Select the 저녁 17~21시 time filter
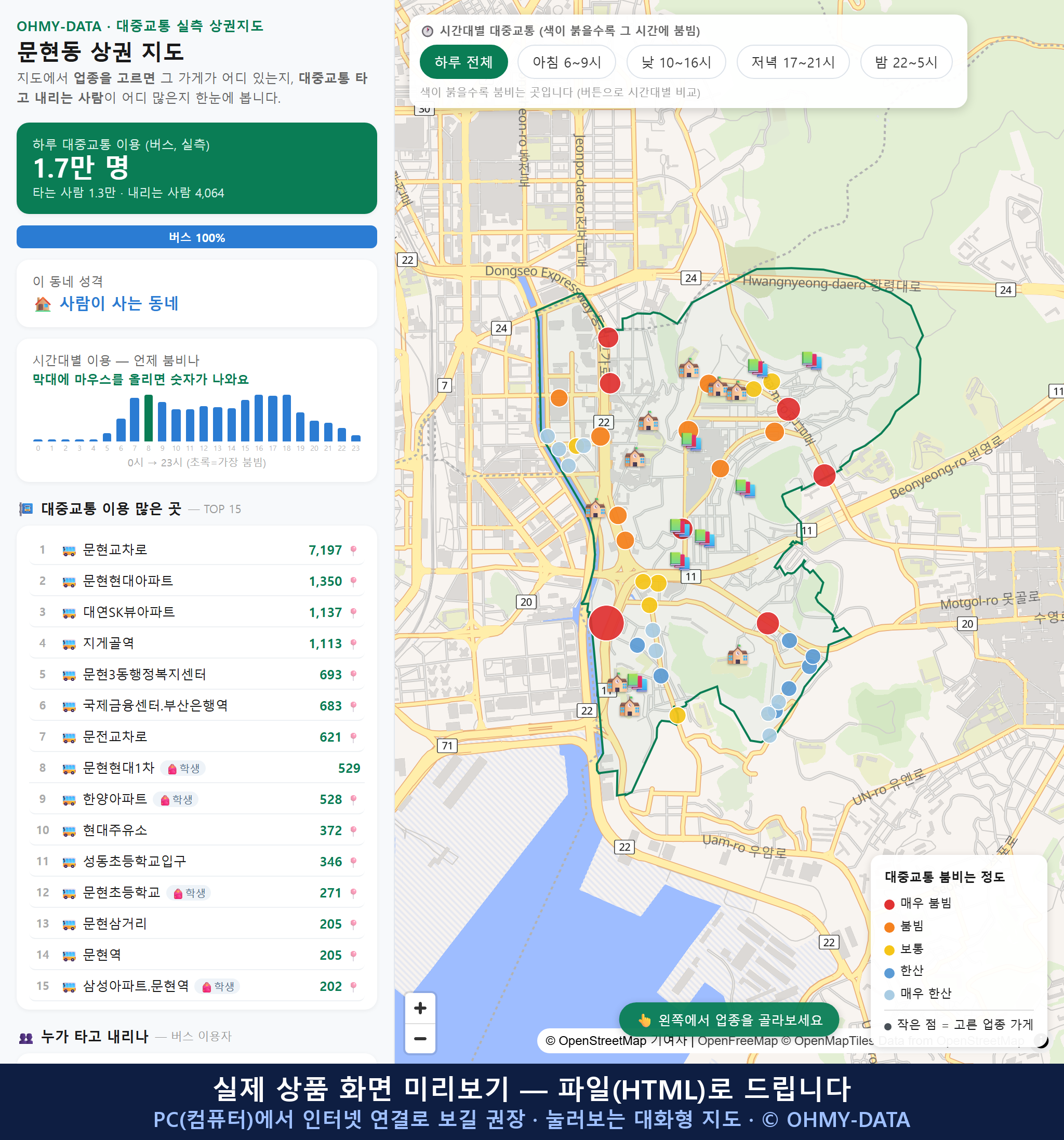1064x1140 pixels. click(x=793, y=62)
